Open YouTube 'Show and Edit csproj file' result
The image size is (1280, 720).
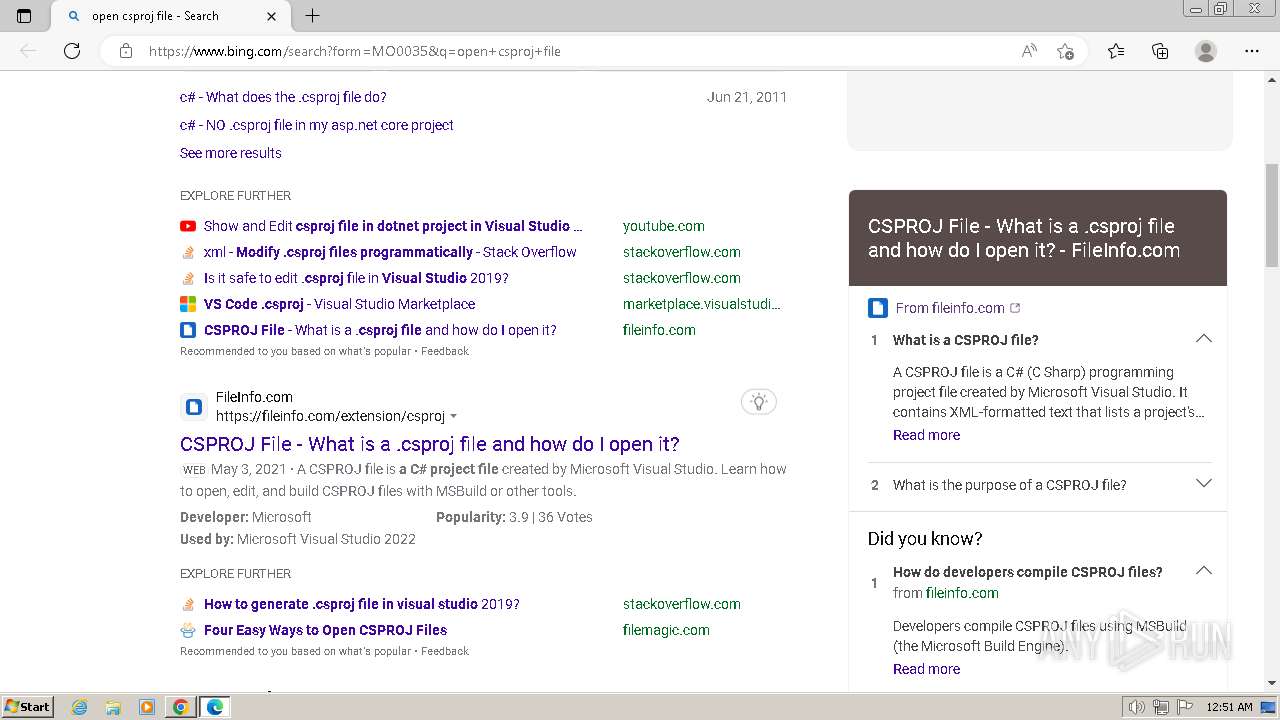click(393, 226)
